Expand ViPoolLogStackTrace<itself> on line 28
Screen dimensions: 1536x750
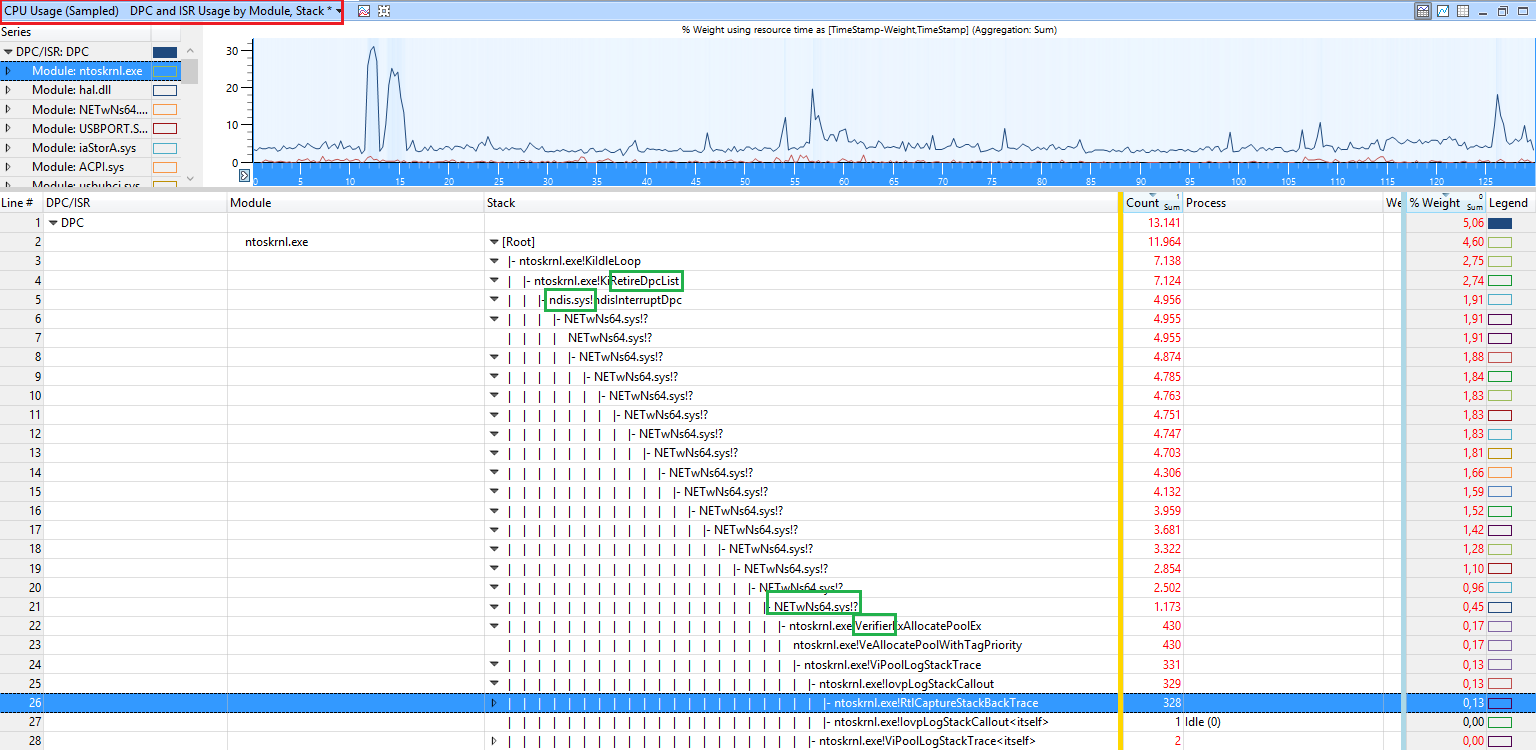coord(493,741)
